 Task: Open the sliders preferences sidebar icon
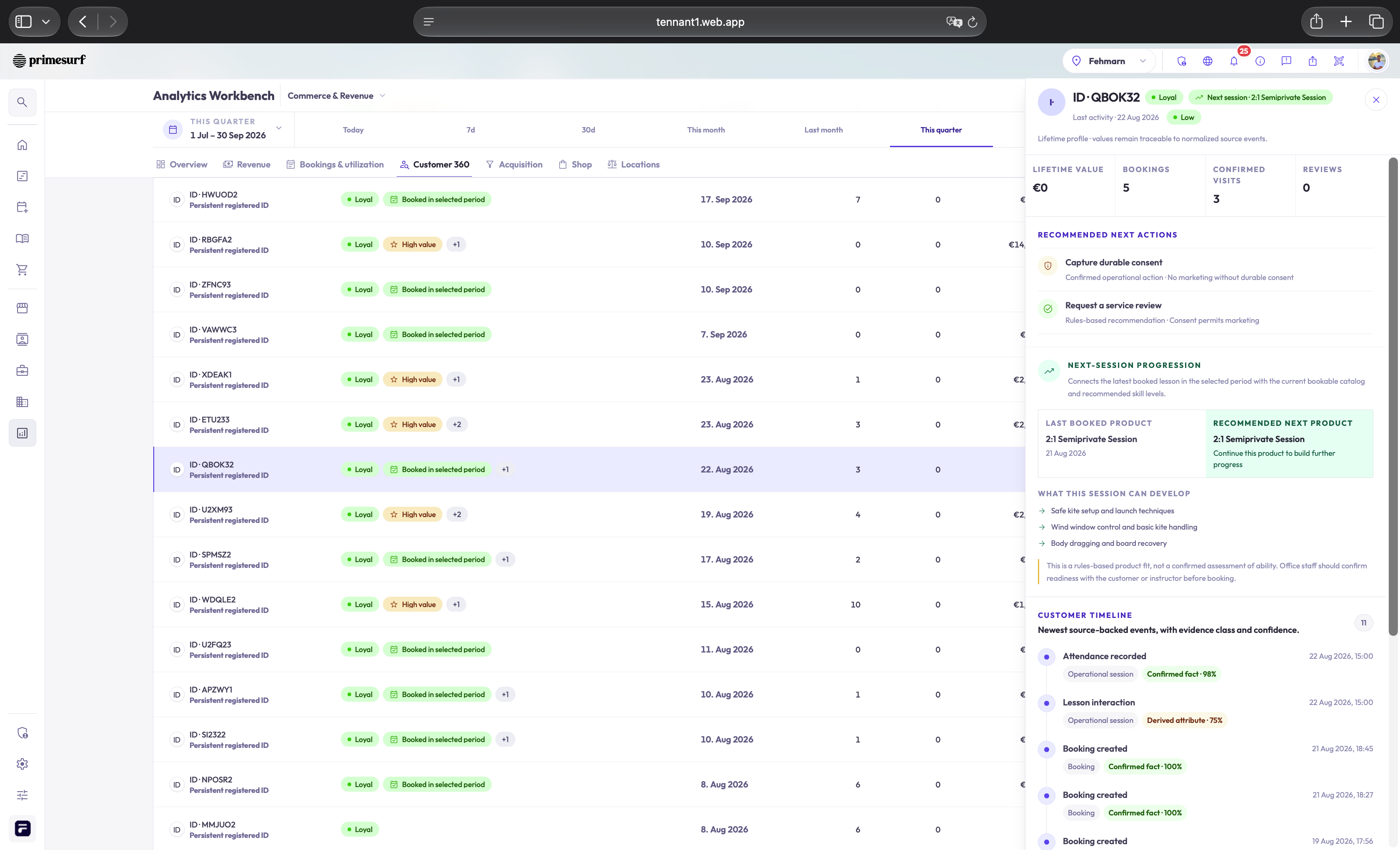[22, 795]
